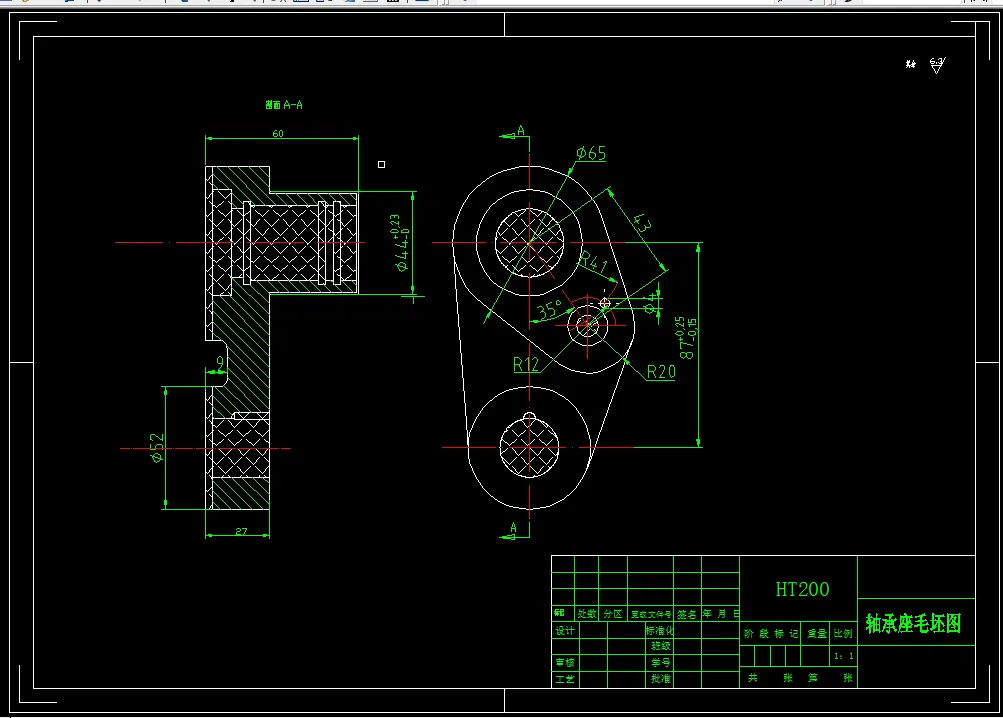
Task: Select the 27 thickness dimension text
Action: [x=241, y=531]
